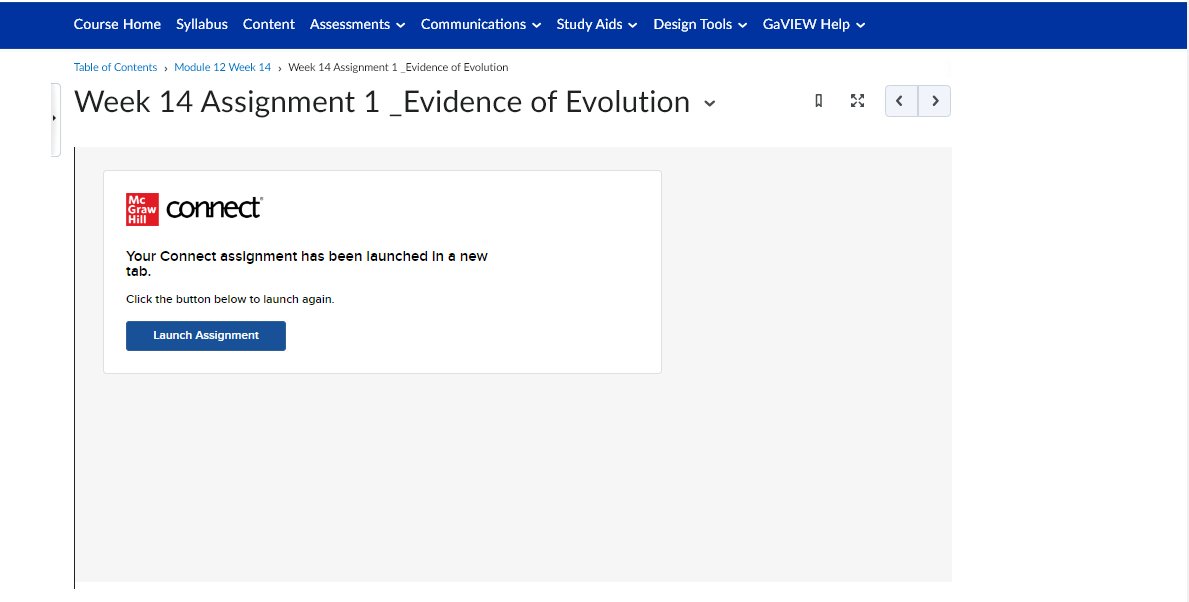Viewport: 1189px width, 602px height.
Task: Click the 'Week 14 Assignment 1 _Evidence of Evolution' heading
Action: 382,102
